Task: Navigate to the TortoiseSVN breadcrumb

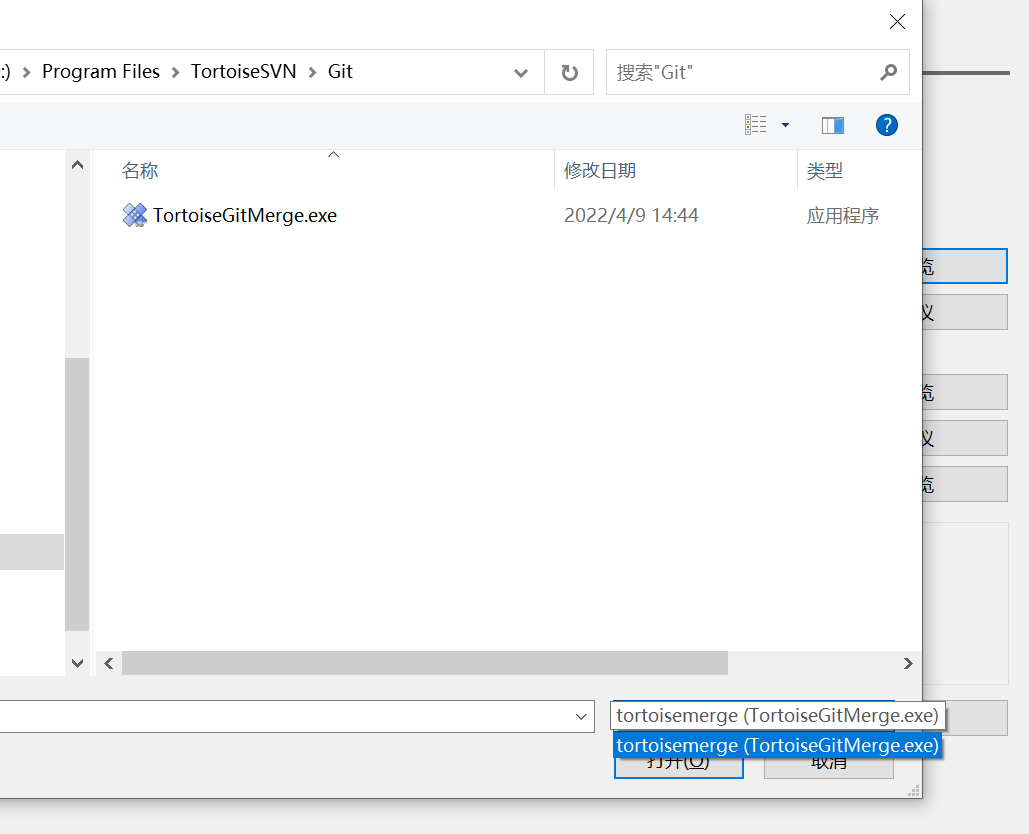Action: point(243,71)
